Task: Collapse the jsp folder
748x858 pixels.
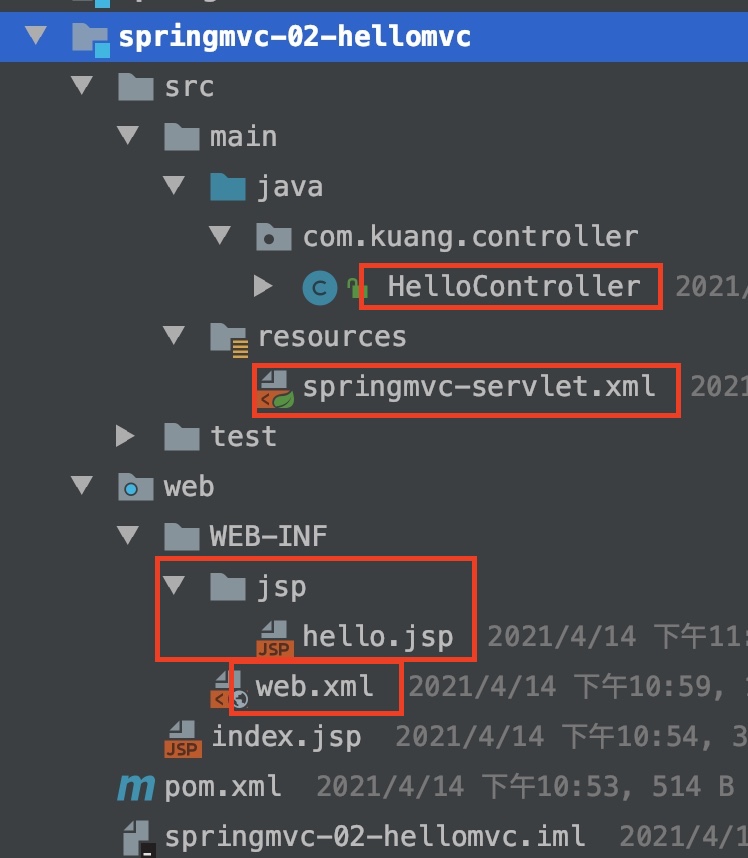Action: point(175,586)
